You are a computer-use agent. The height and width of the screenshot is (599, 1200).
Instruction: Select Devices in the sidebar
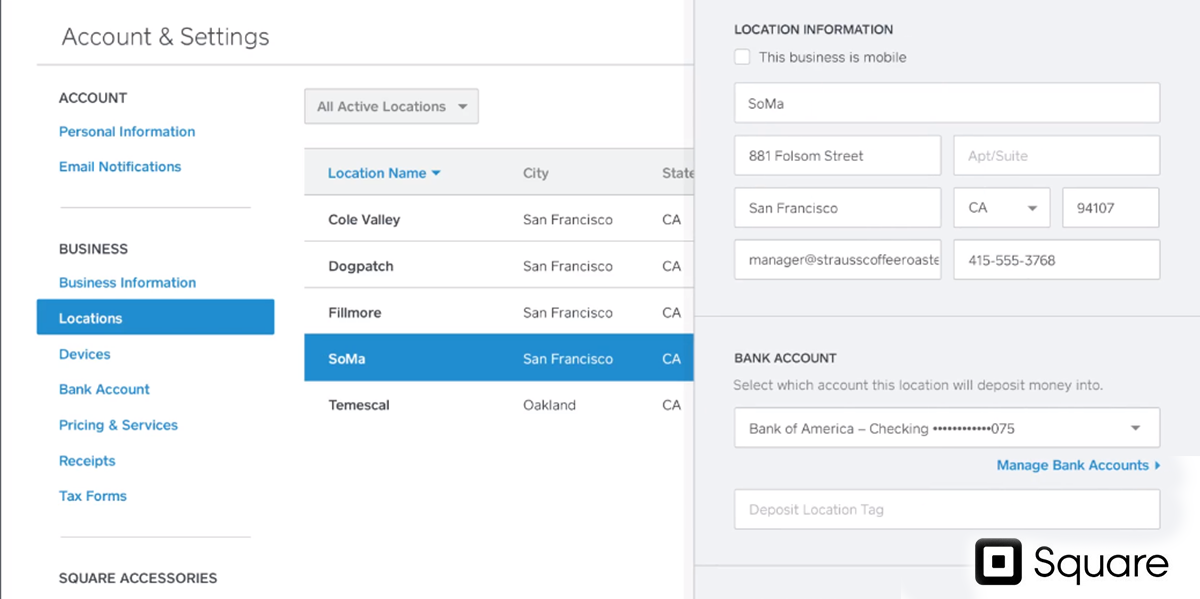pyautogui.click(x=85, y=354)
